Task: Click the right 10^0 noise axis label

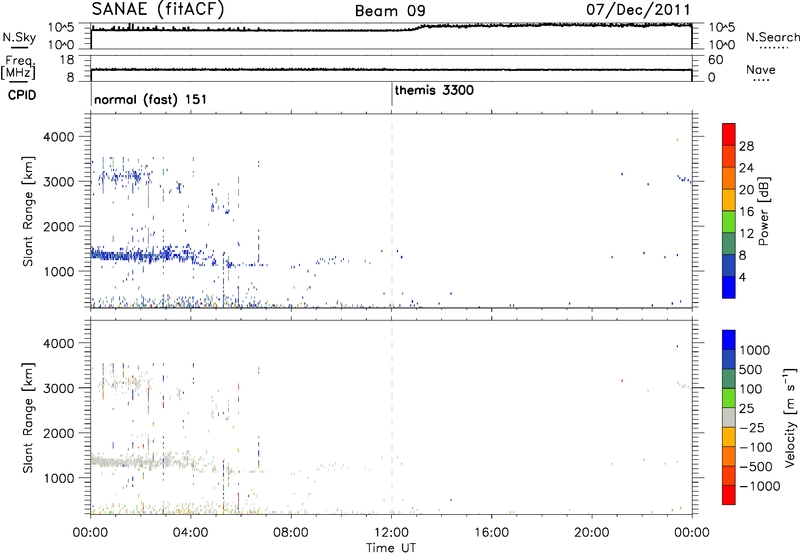Action: [x=721, y=45]
